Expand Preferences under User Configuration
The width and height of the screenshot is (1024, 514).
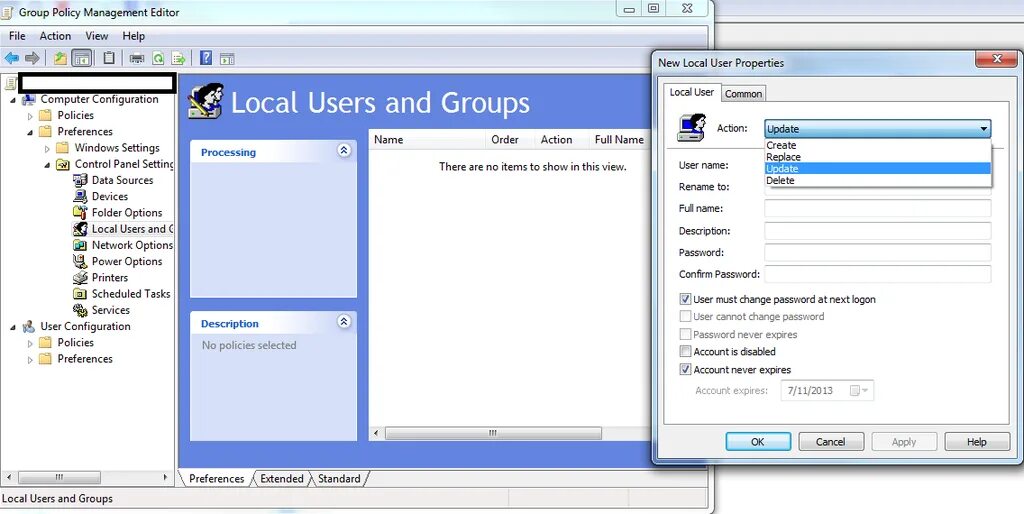click(30, 359)
